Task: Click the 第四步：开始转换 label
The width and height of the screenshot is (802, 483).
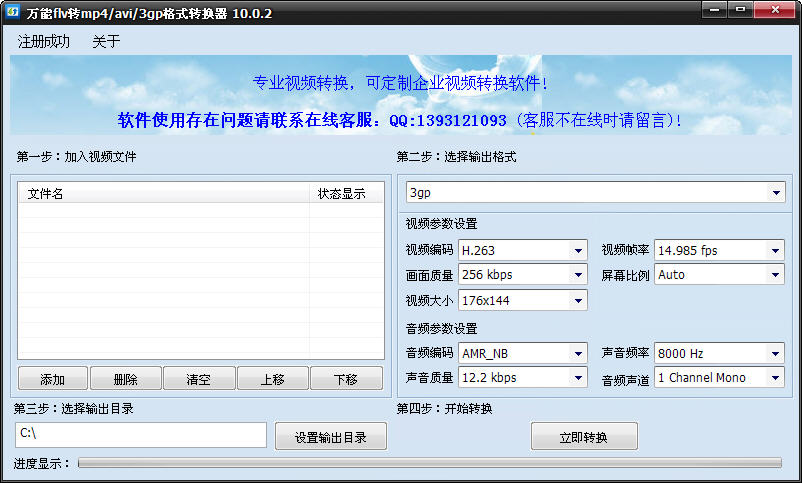Action: [x=444, y=408]
